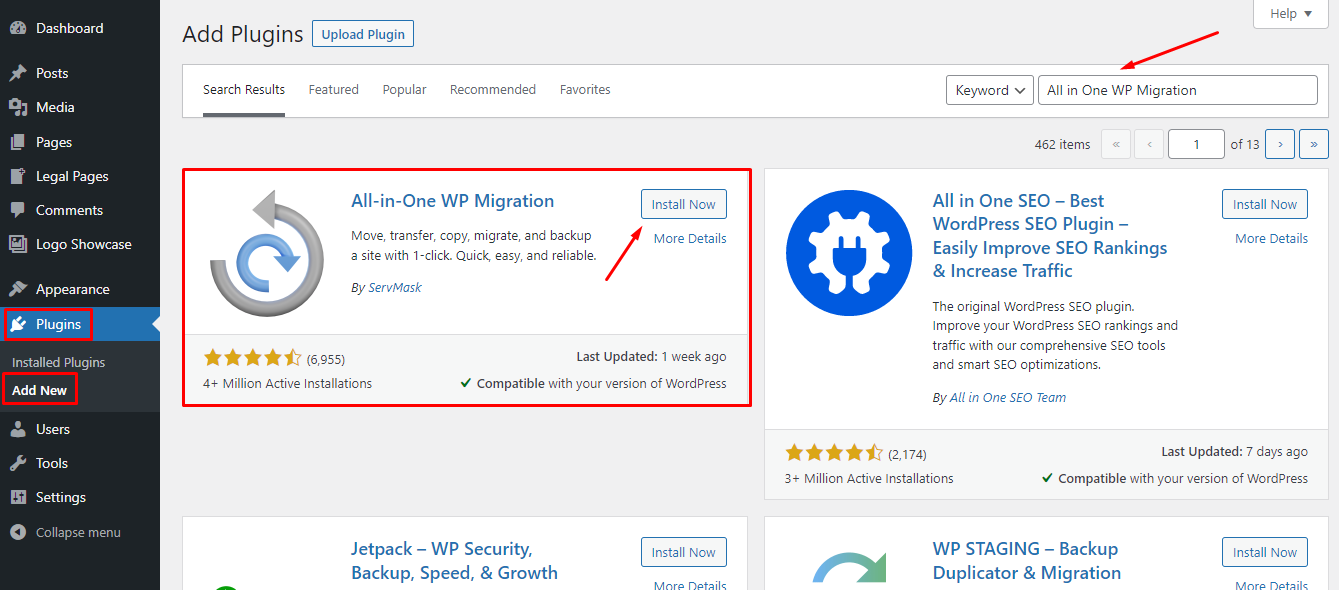Click the Media library icon
Screen dimensions: 1339x590
click(x=18, y=107)
